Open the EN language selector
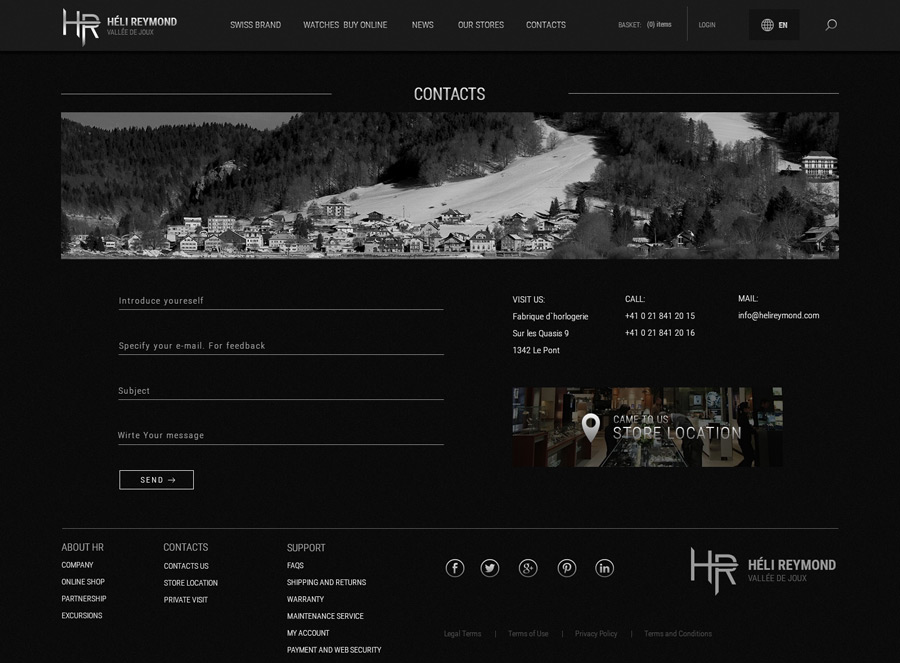The image size is (900, 663). pos(775,24)
